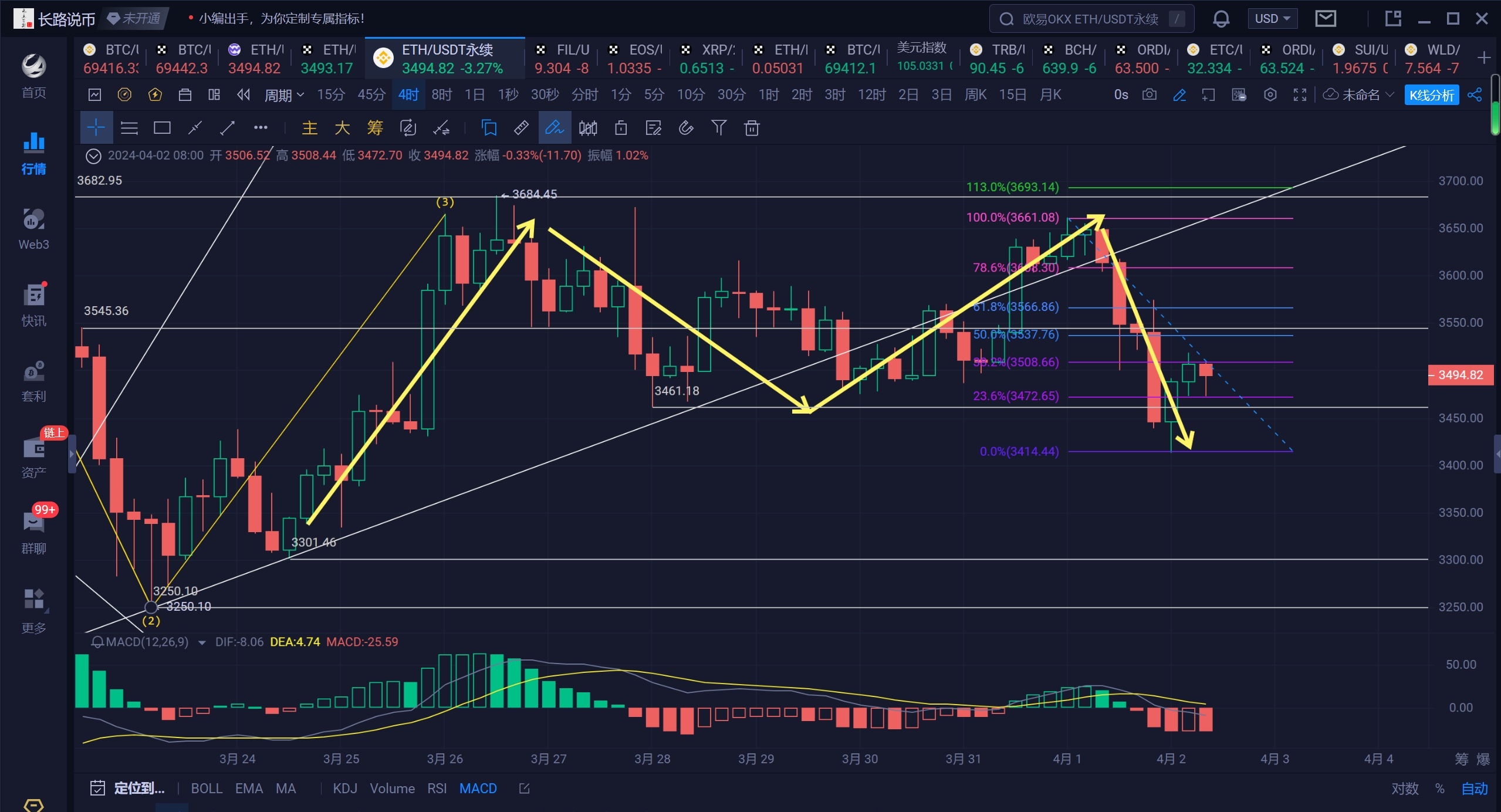This screenshot has width=1501, height=812.
Task: Switch to the 1日 timeframe
Action: [x=475, y=94]
